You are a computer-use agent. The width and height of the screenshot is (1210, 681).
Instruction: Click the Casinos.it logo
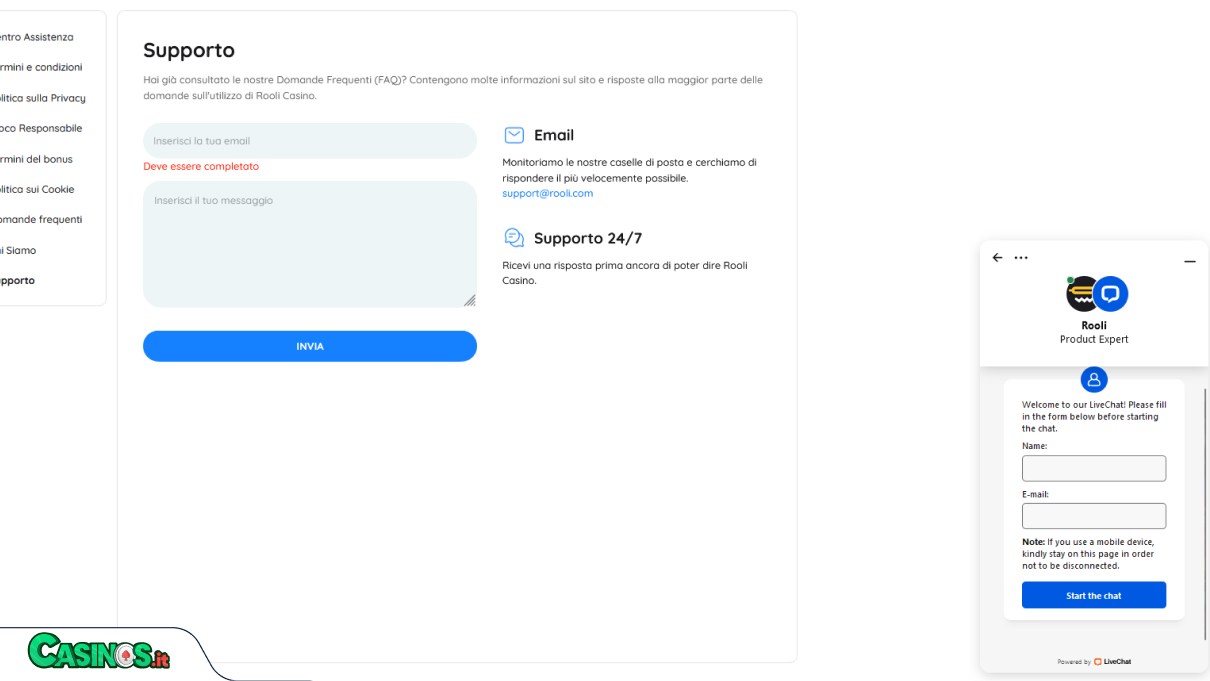(x=99, y=651)
